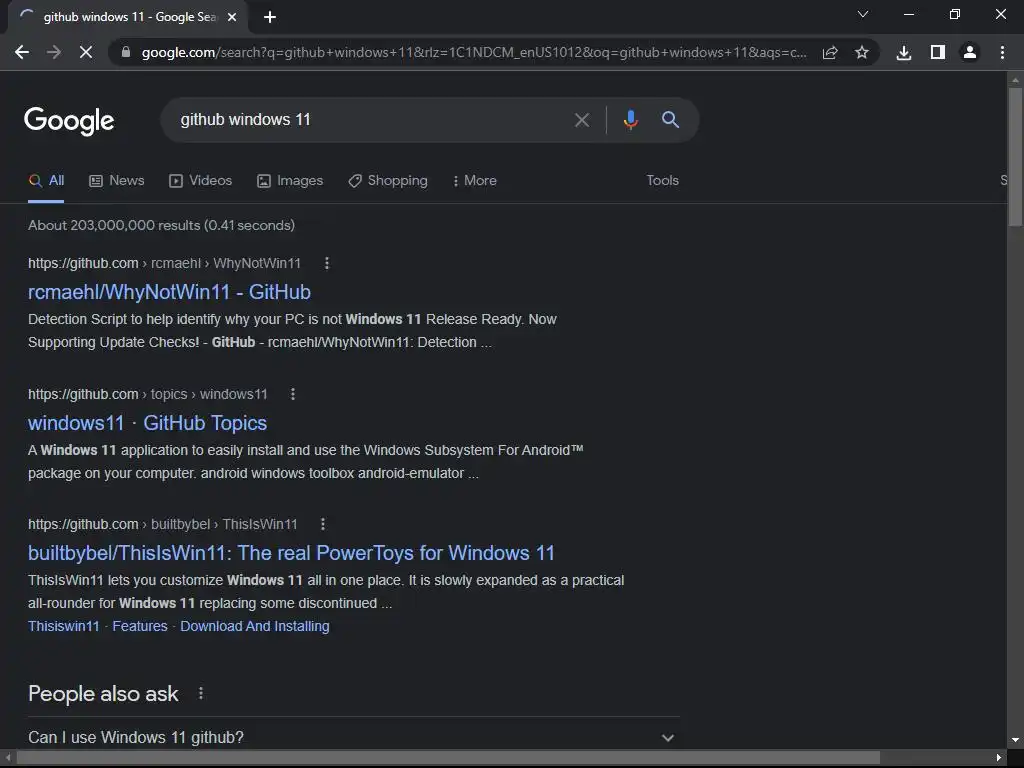Select the All results tab
Viewport: 1024px width, 768px height.
coord(46,181)
